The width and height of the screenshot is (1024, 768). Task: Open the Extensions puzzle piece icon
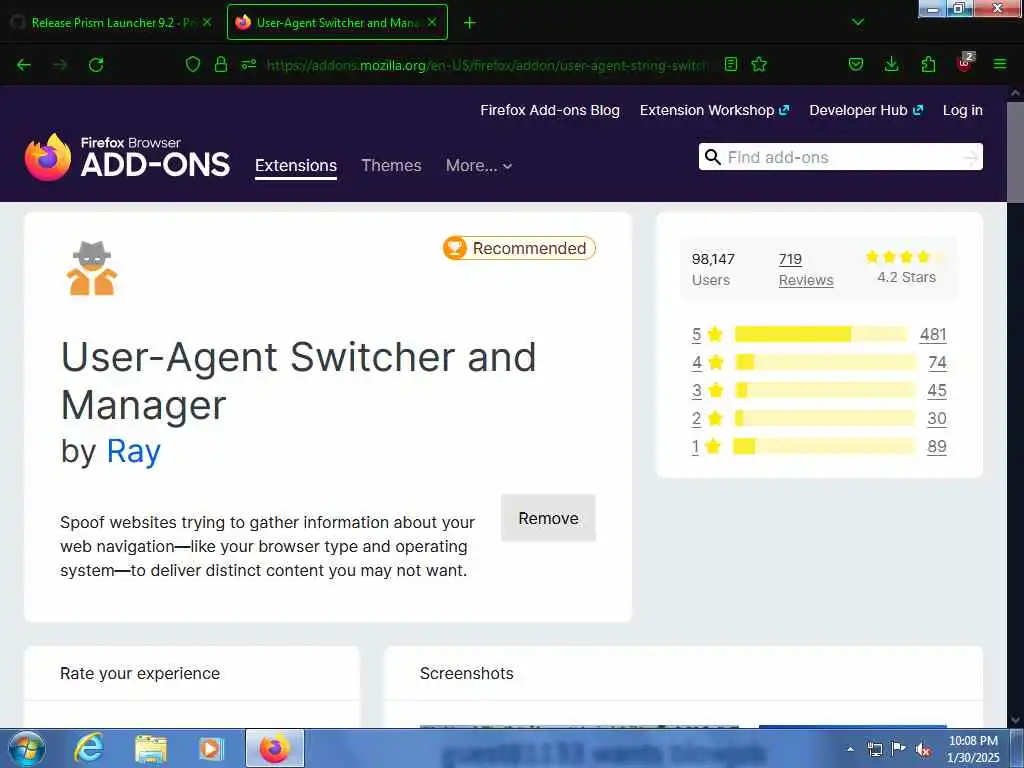tap(928, 64)
